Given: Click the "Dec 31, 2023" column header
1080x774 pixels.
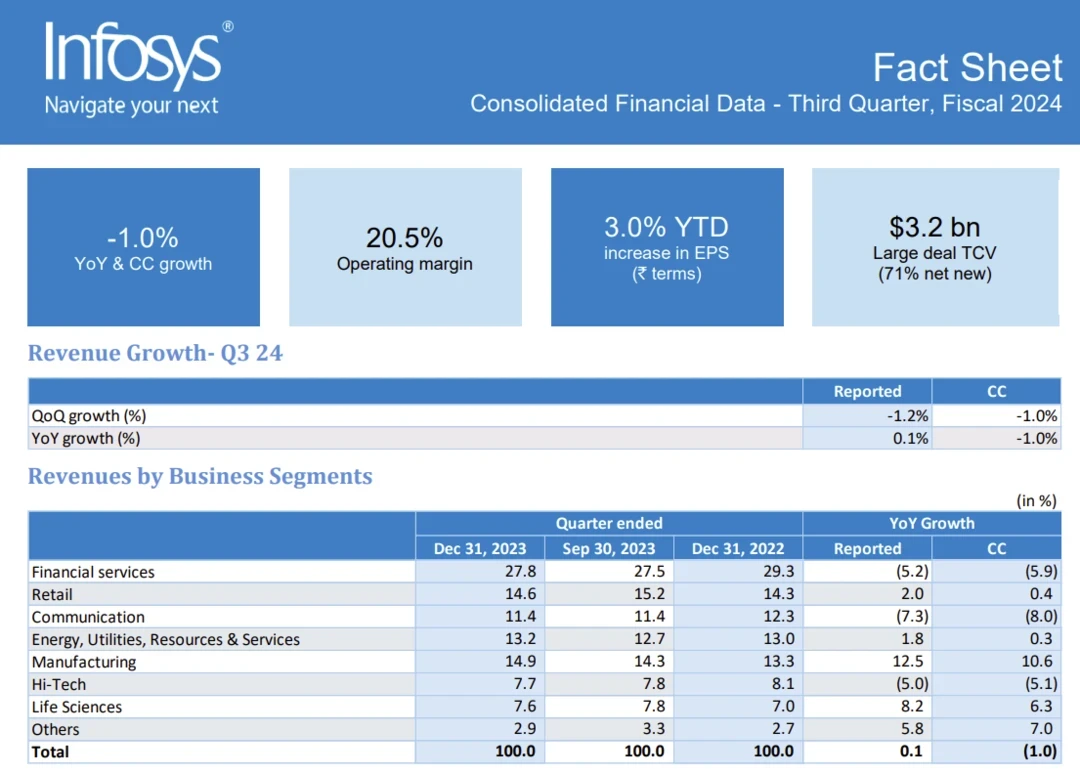Looking at the screenshot, I should (479, 548).
